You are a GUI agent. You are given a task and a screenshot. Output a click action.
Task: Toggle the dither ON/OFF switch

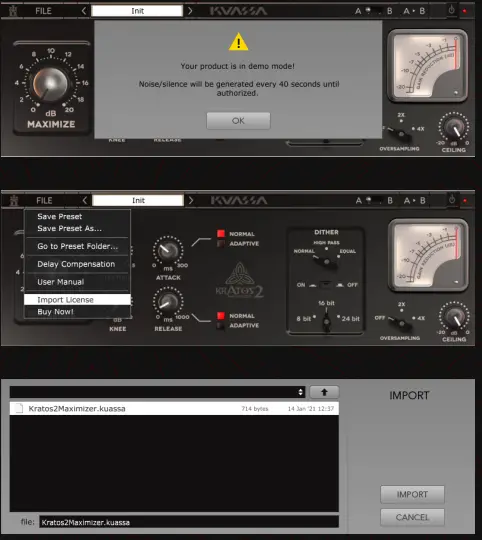[x=326, y=285]
